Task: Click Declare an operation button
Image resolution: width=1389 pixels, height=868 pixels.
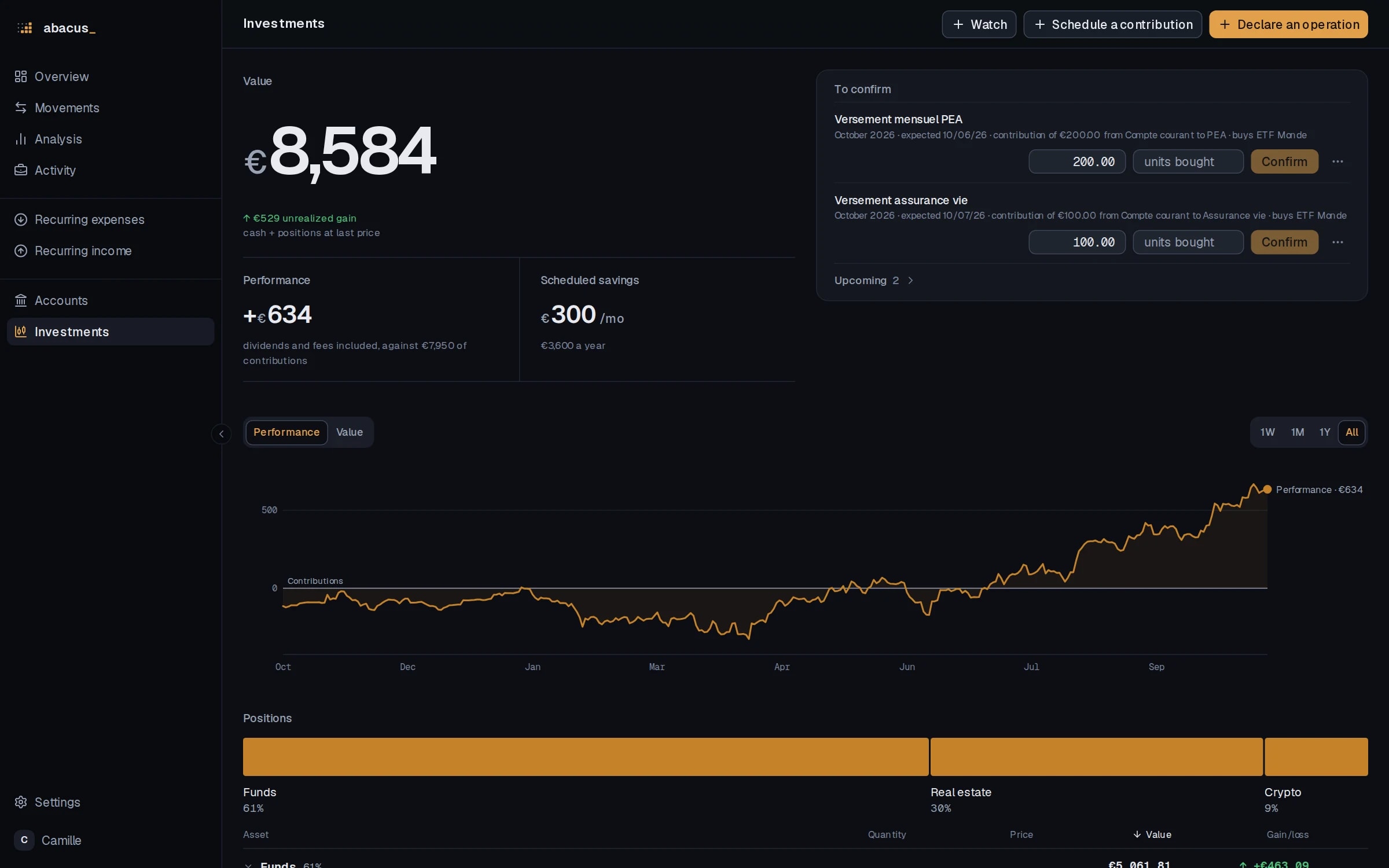Action: [1288, 24]
